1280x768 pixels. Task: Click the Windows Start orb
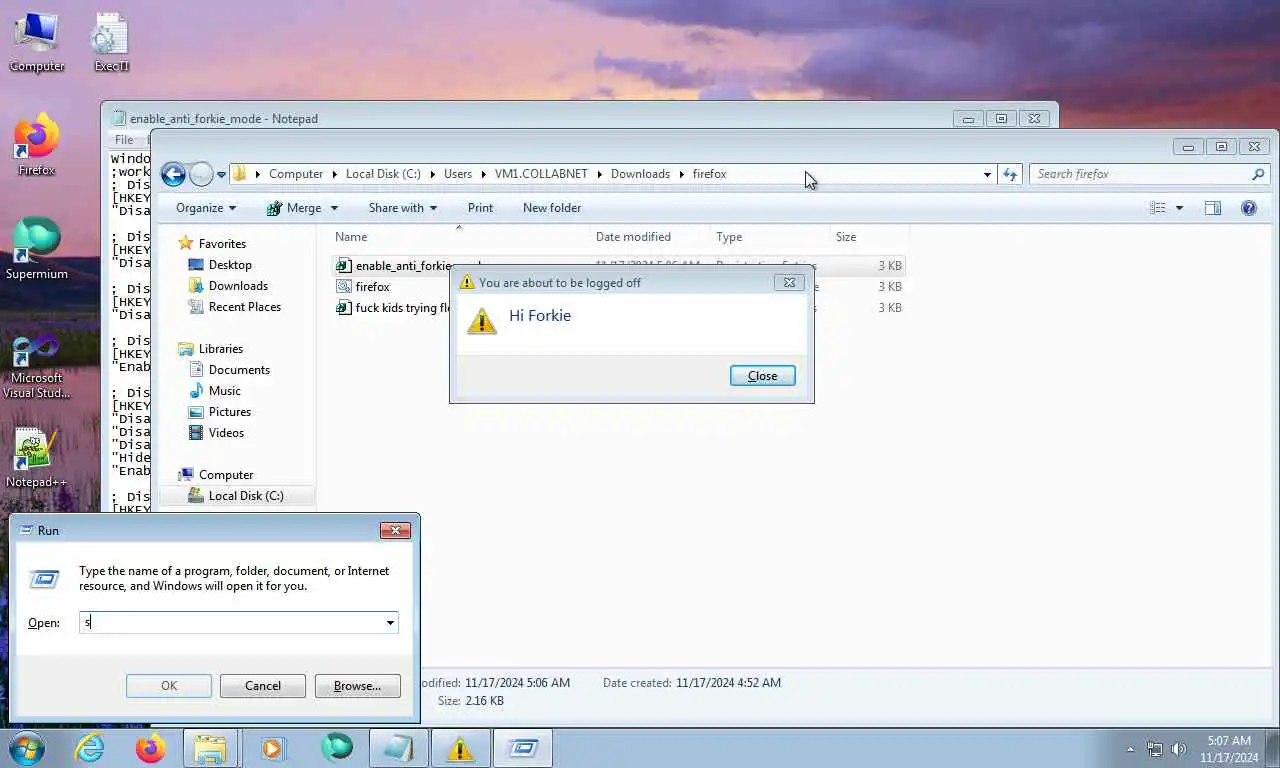pos(27,748)
